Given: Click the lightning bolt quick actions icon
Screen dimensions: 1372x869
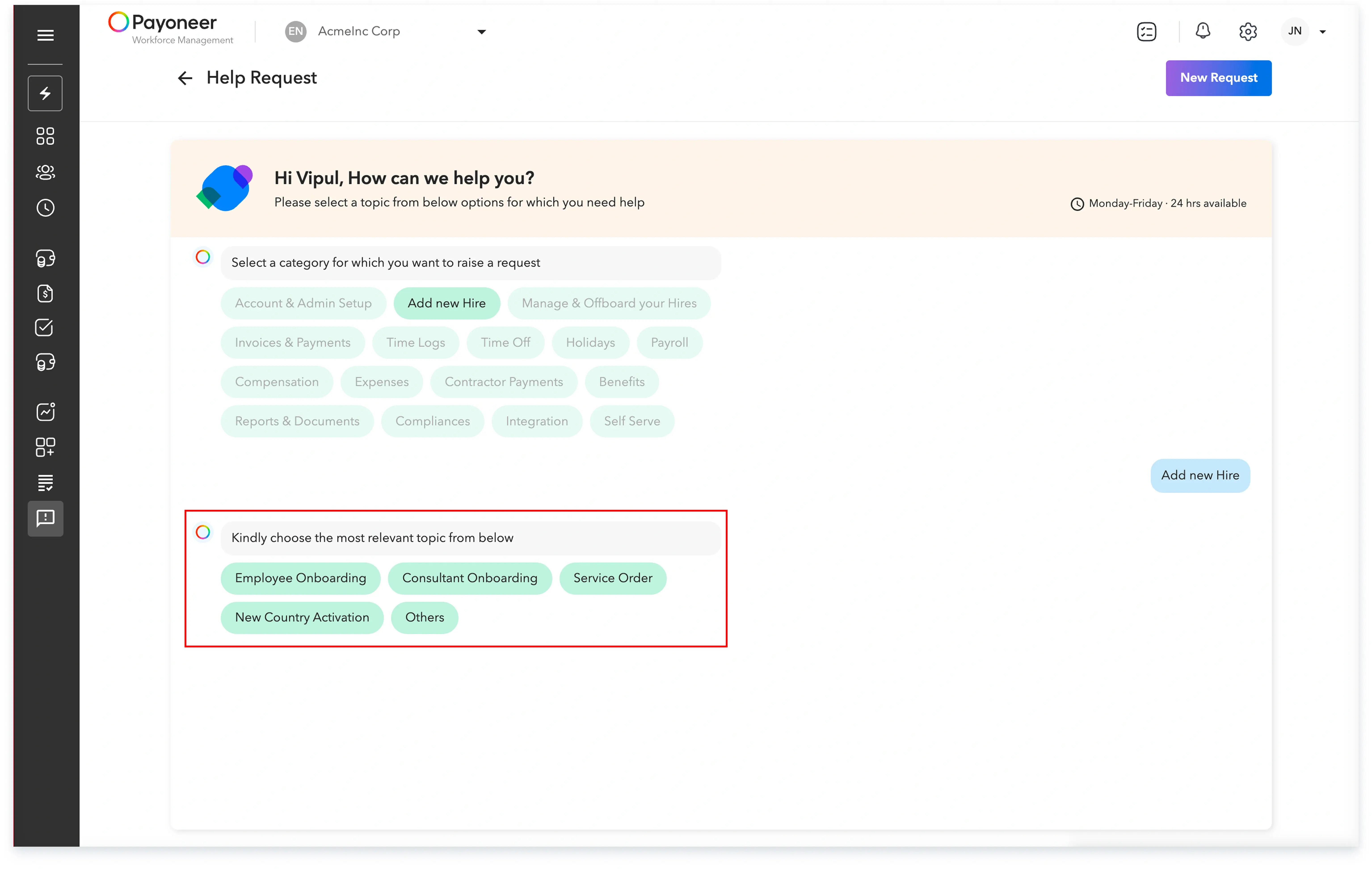Looking at the screenshot, I should pyautogui.click(x=45, y=93).
